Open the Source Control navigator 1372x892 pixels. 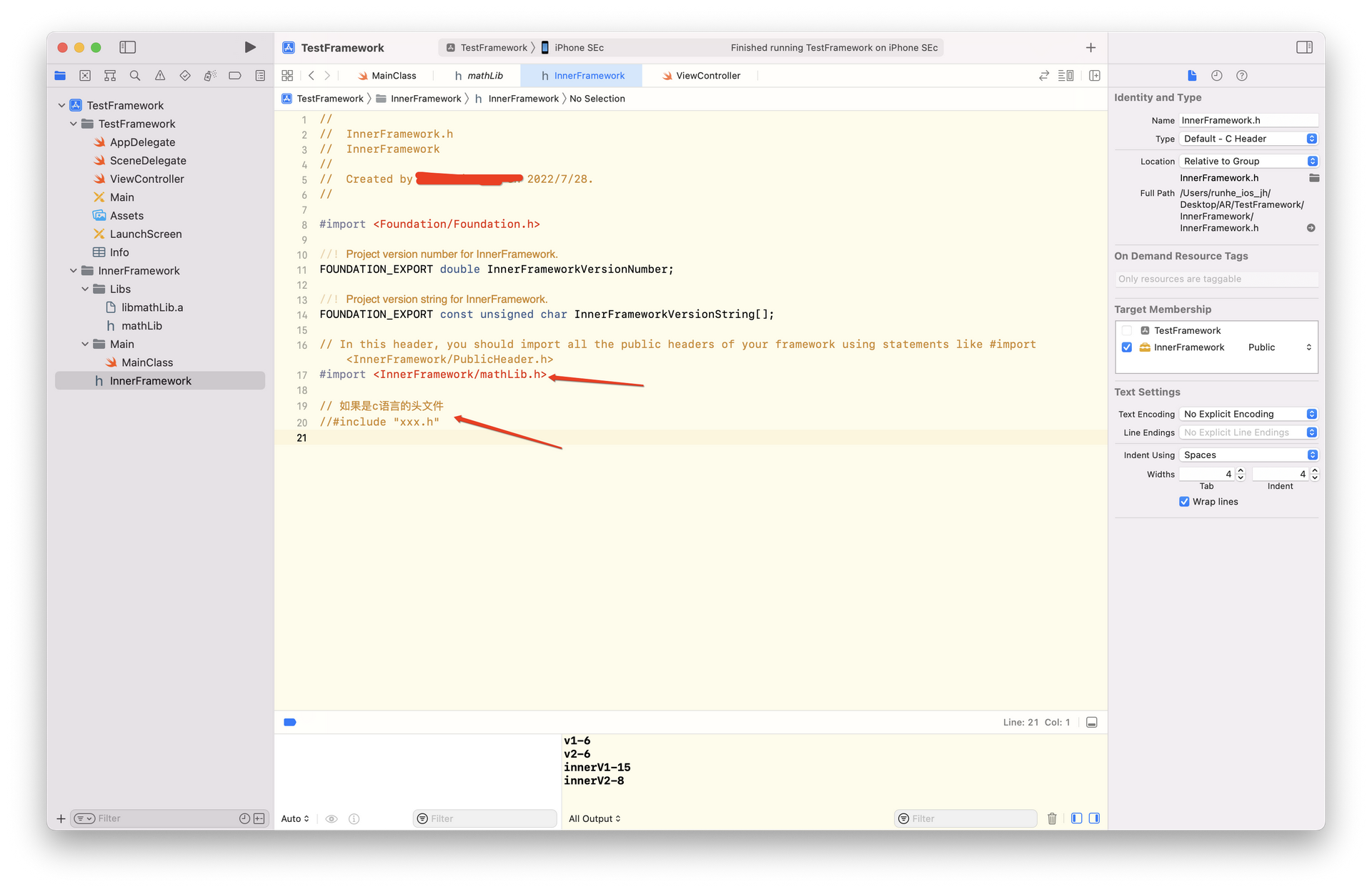[x=85, y=76]
